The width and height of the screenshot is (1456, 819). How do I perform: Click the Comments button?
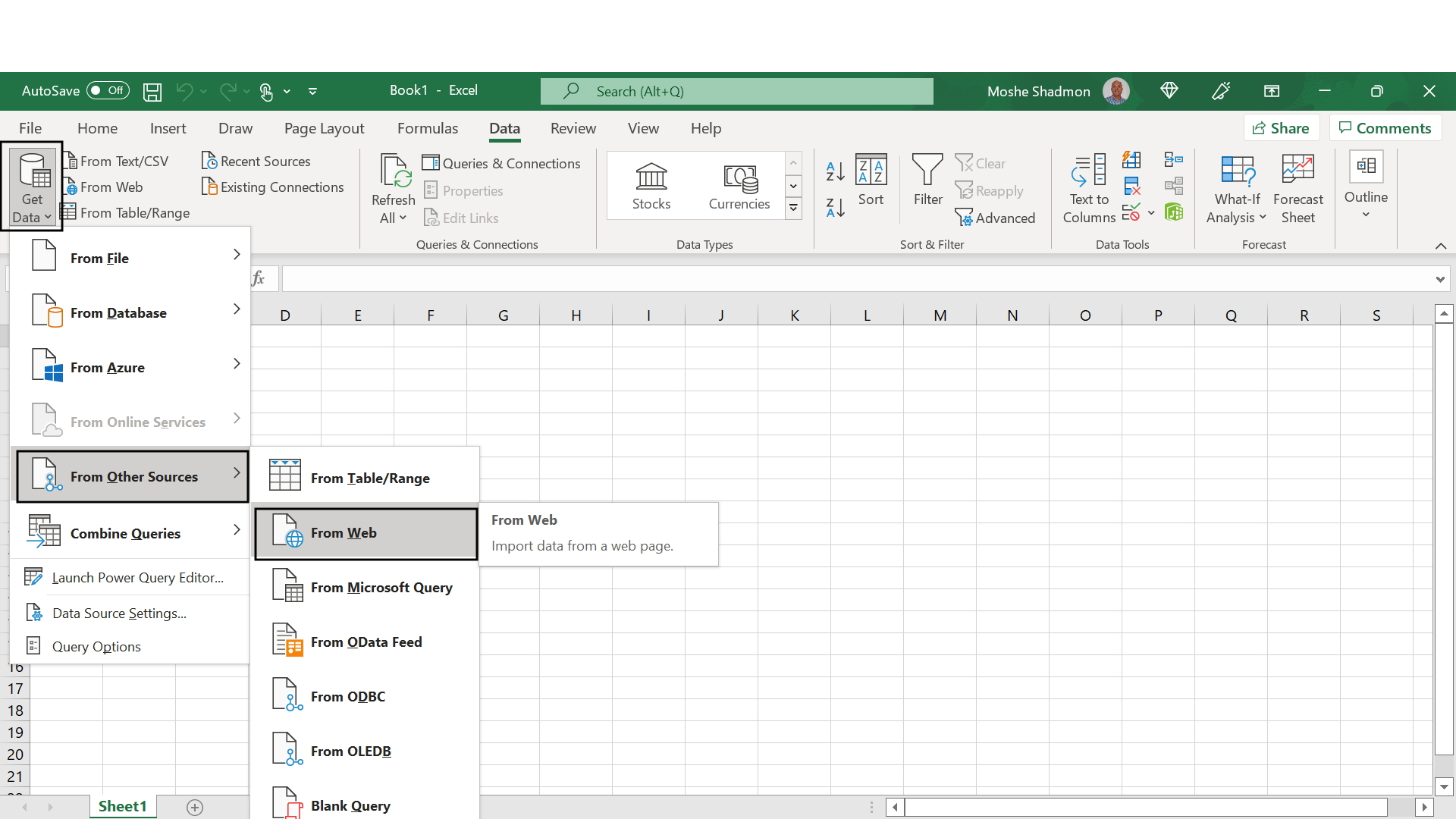coord(1385,128)
